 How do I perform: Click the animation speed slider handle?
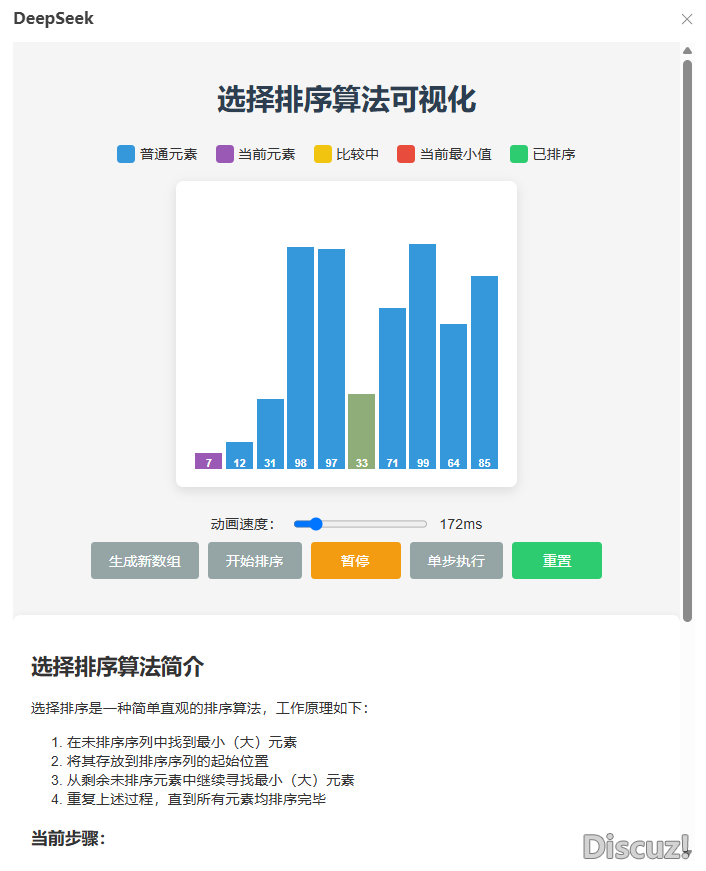coord(316,524)
